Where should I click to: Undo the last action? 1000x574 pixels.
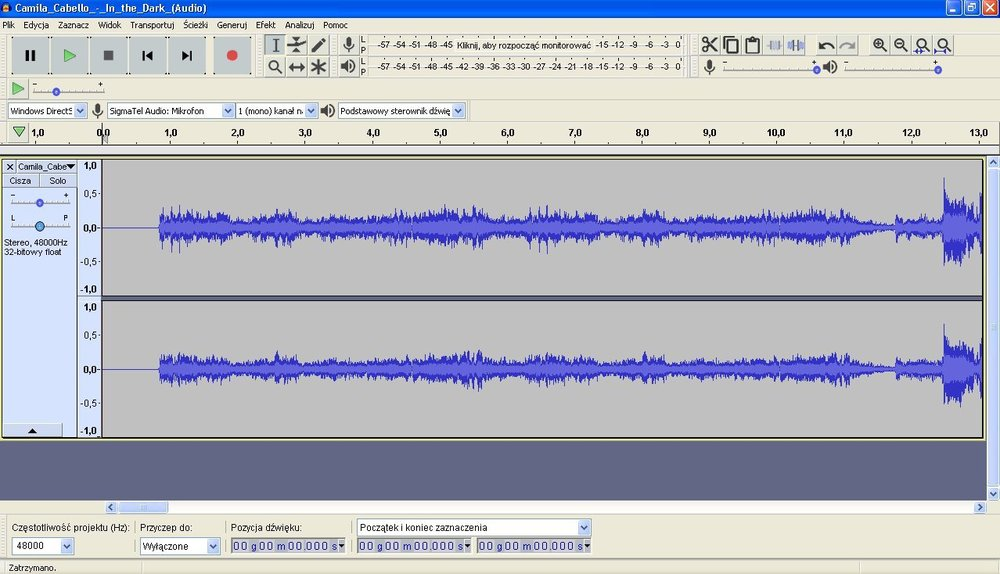click(826, 45)
